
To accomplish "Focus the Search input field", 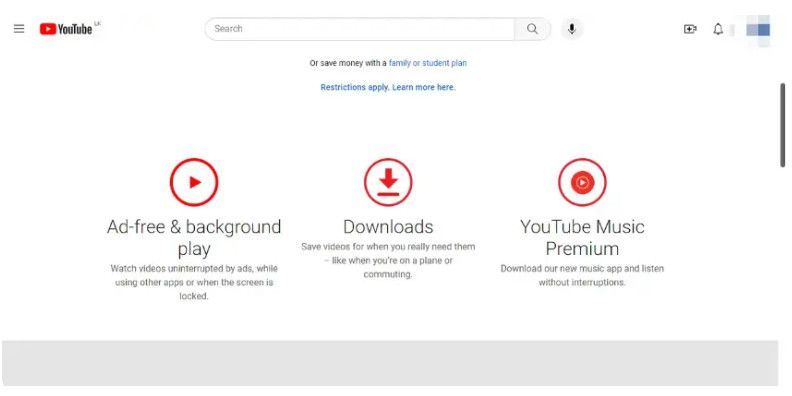I will click(x=360, y=29).
